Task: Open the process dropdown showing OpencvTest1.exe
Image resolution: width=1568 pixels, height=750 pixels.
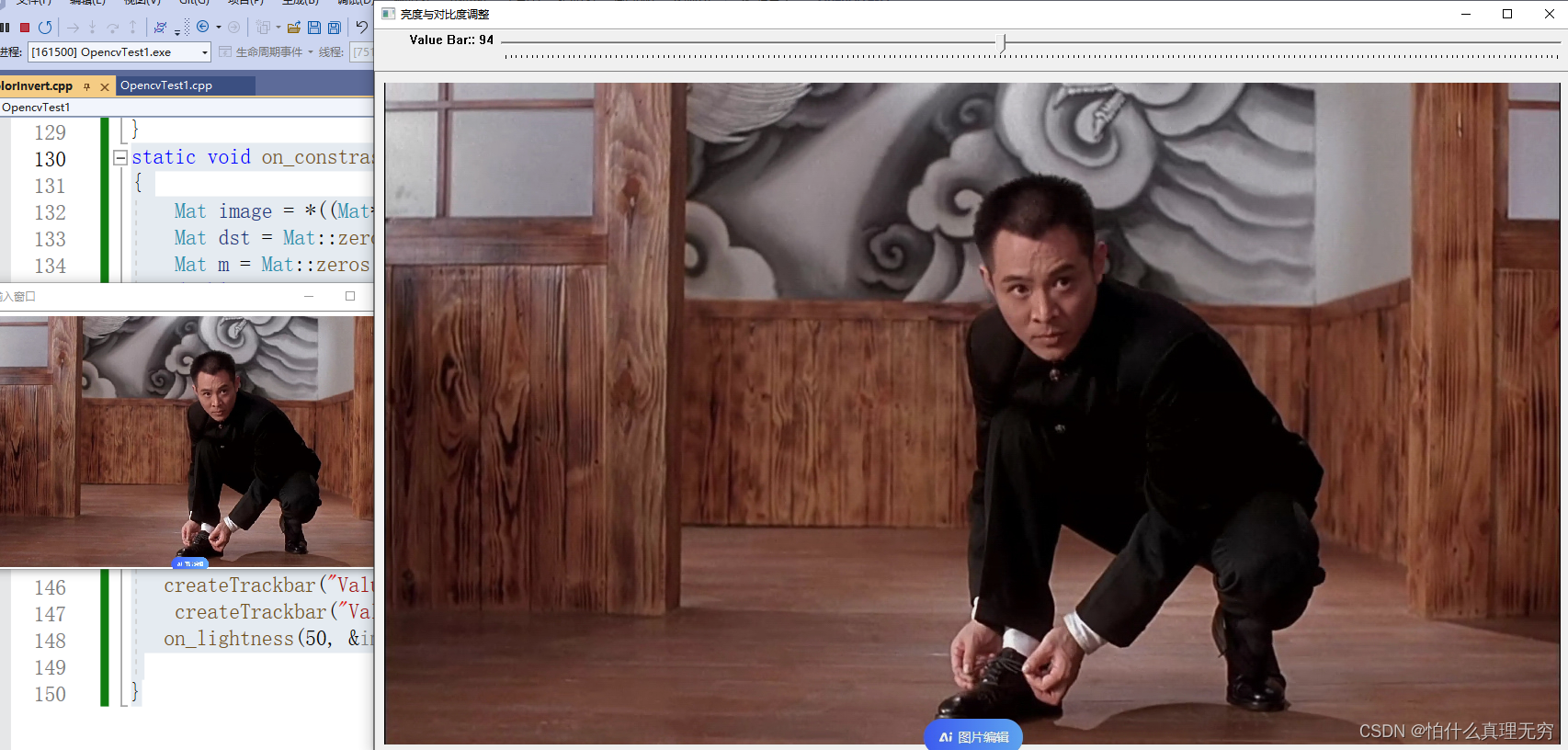Action: coord(119,52)
